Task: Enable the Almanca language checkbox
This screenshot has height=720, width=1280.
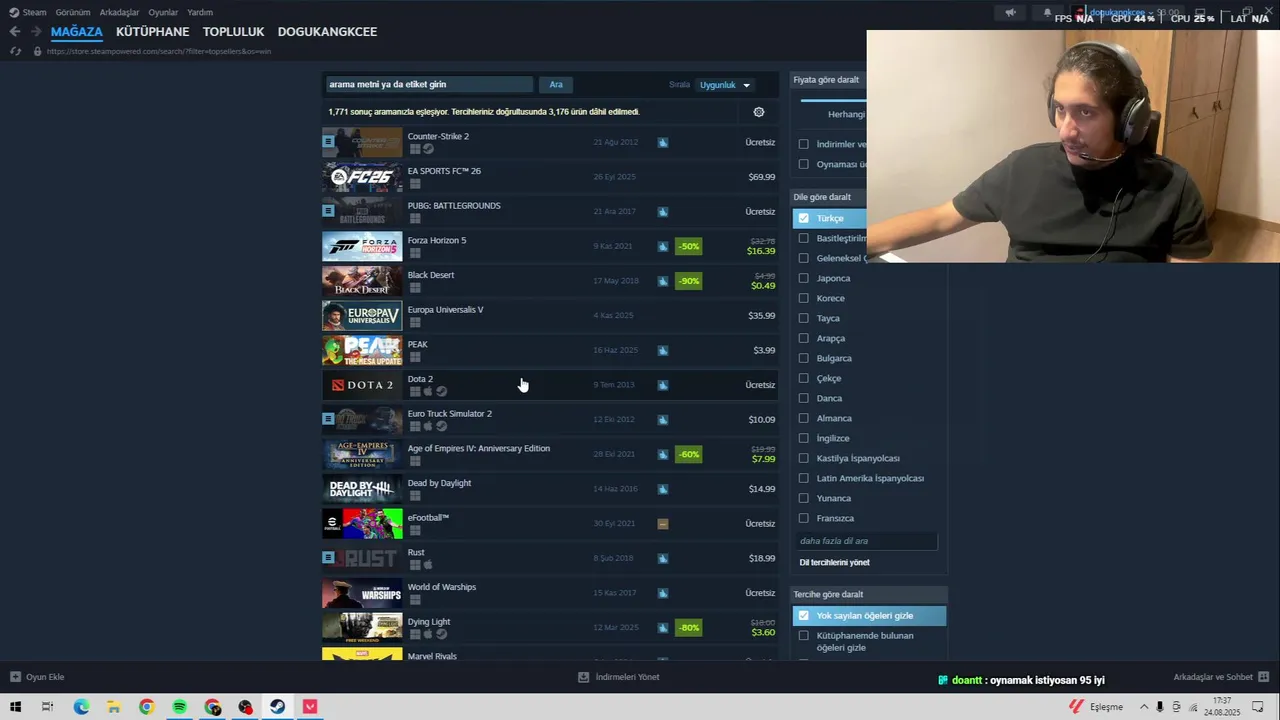Action: pos(803,418)
